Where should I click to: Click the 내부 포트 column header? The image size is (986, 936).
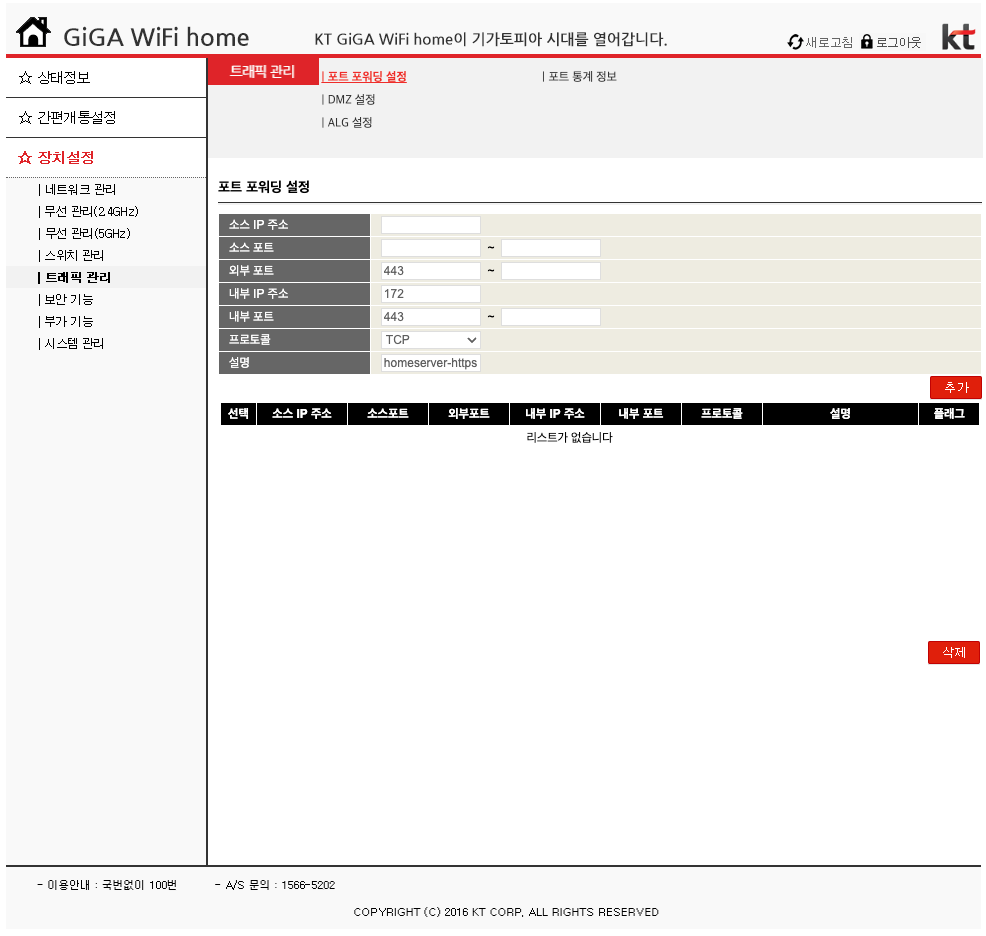click(641, 414)
